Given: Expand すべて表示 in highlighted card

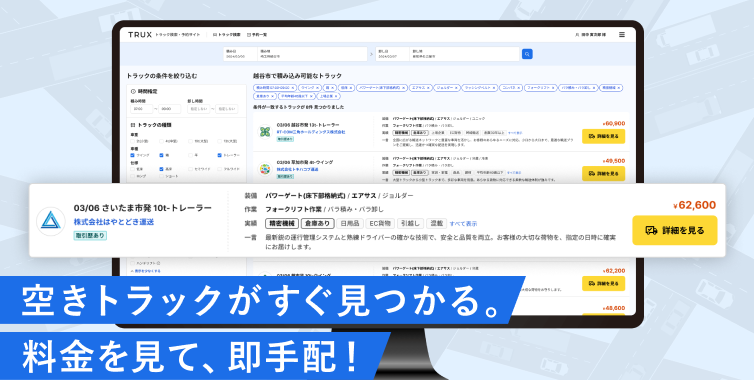Looking at the screenshot, I should point(463,224).
